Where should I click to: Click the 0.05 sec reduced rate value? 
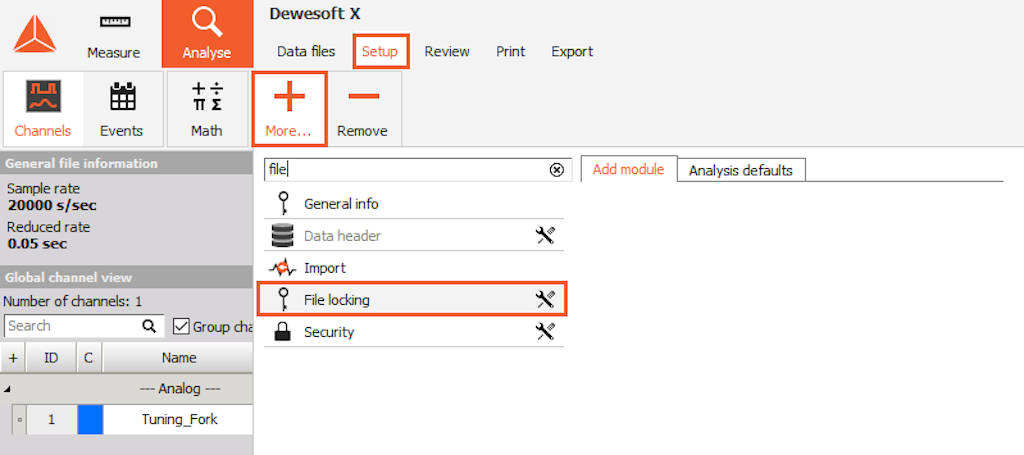click(37, 244)
